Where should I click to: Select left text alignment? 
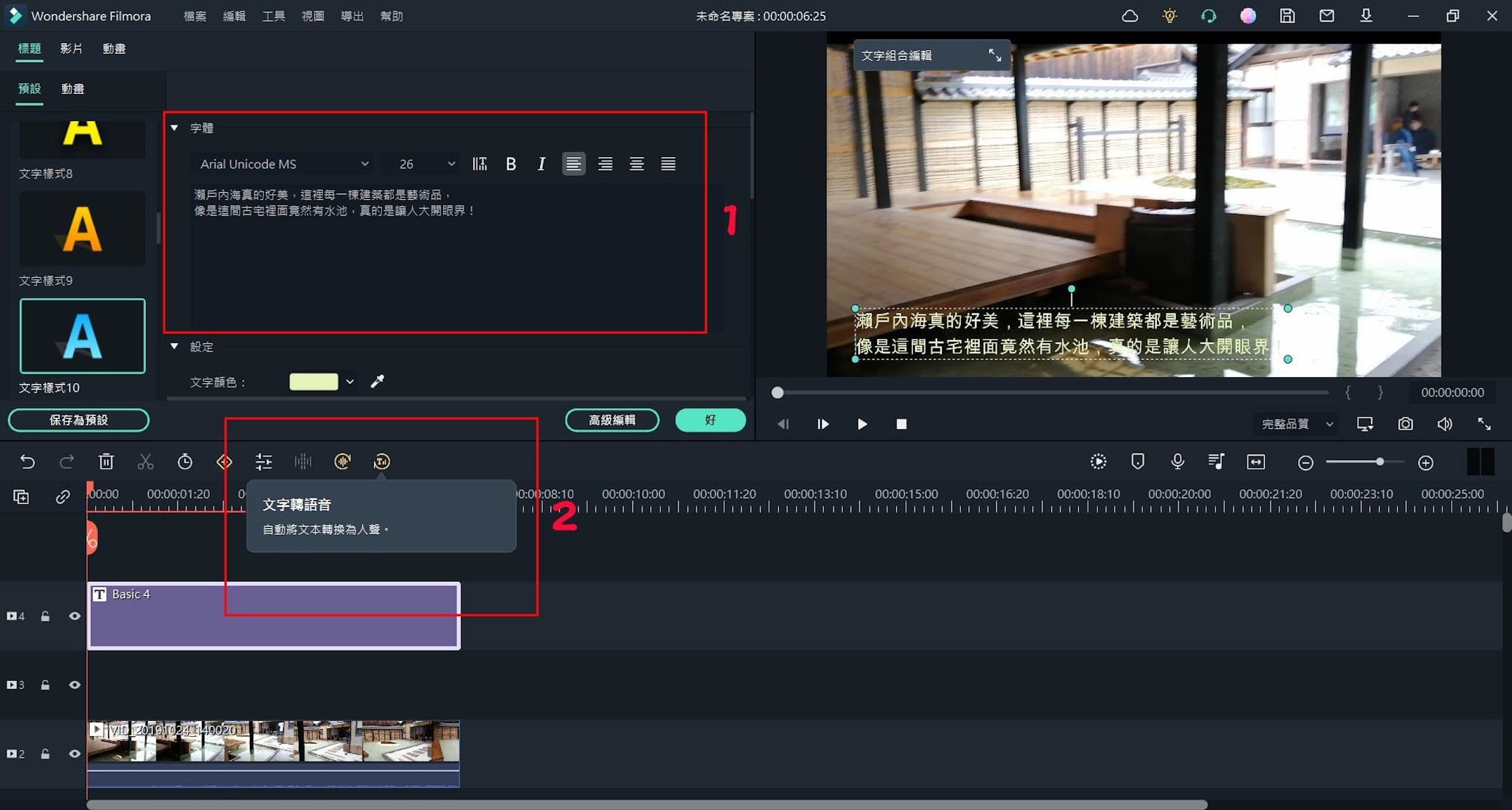tap(573, 164)
